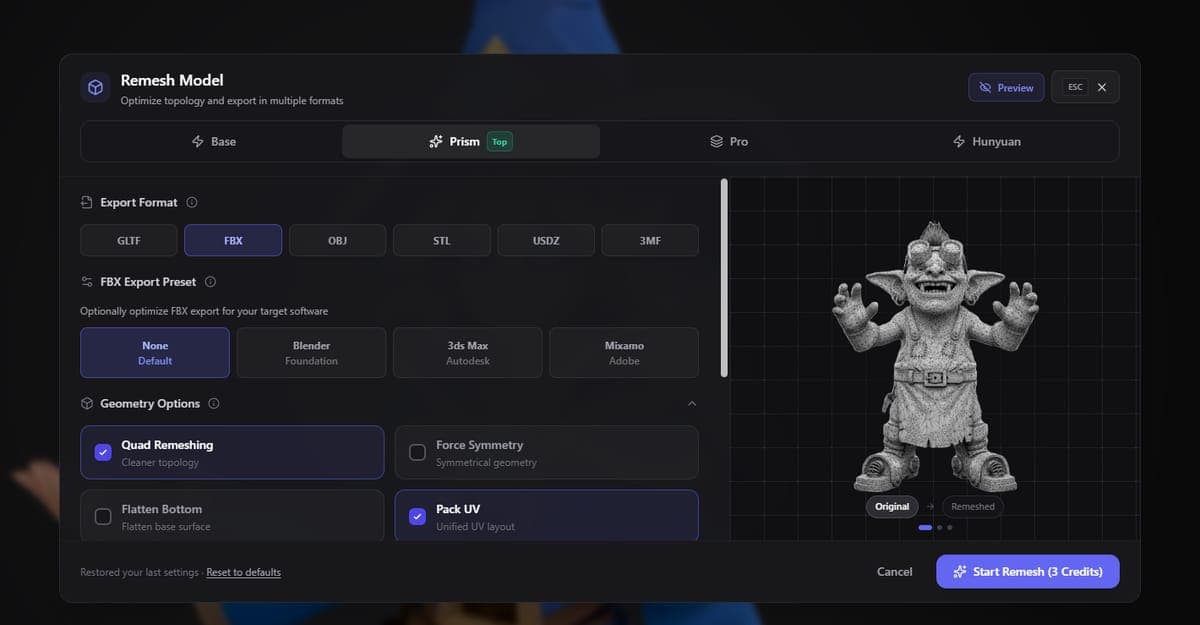Image resolution: width=1200 pixels, height=625 pixels.
Task: Click 'Restored your last settings' text
Action: (140, 573)
